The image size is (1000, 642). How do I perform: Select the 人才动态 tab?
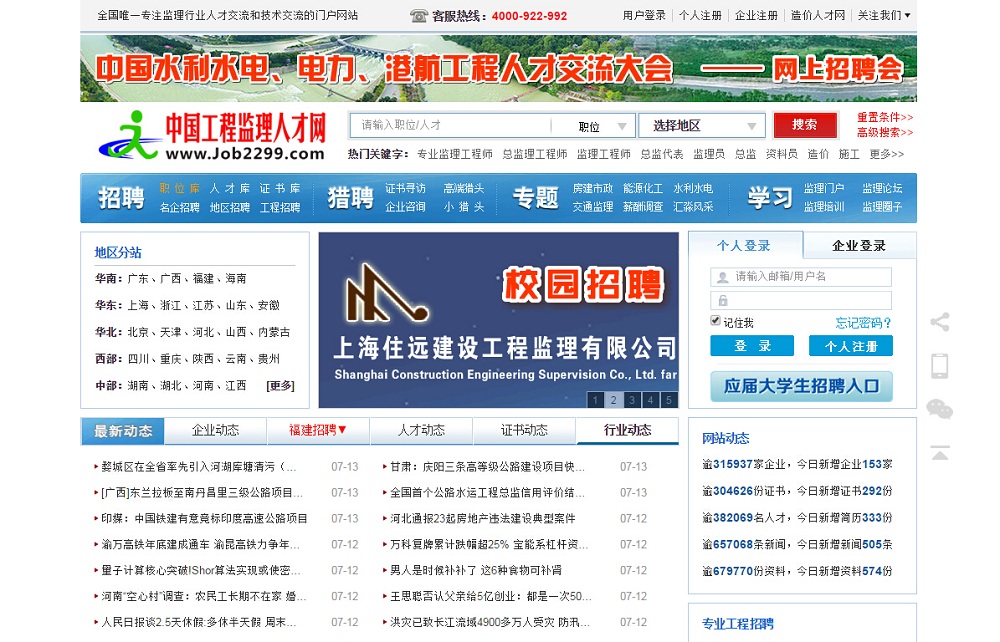[422, 430]
